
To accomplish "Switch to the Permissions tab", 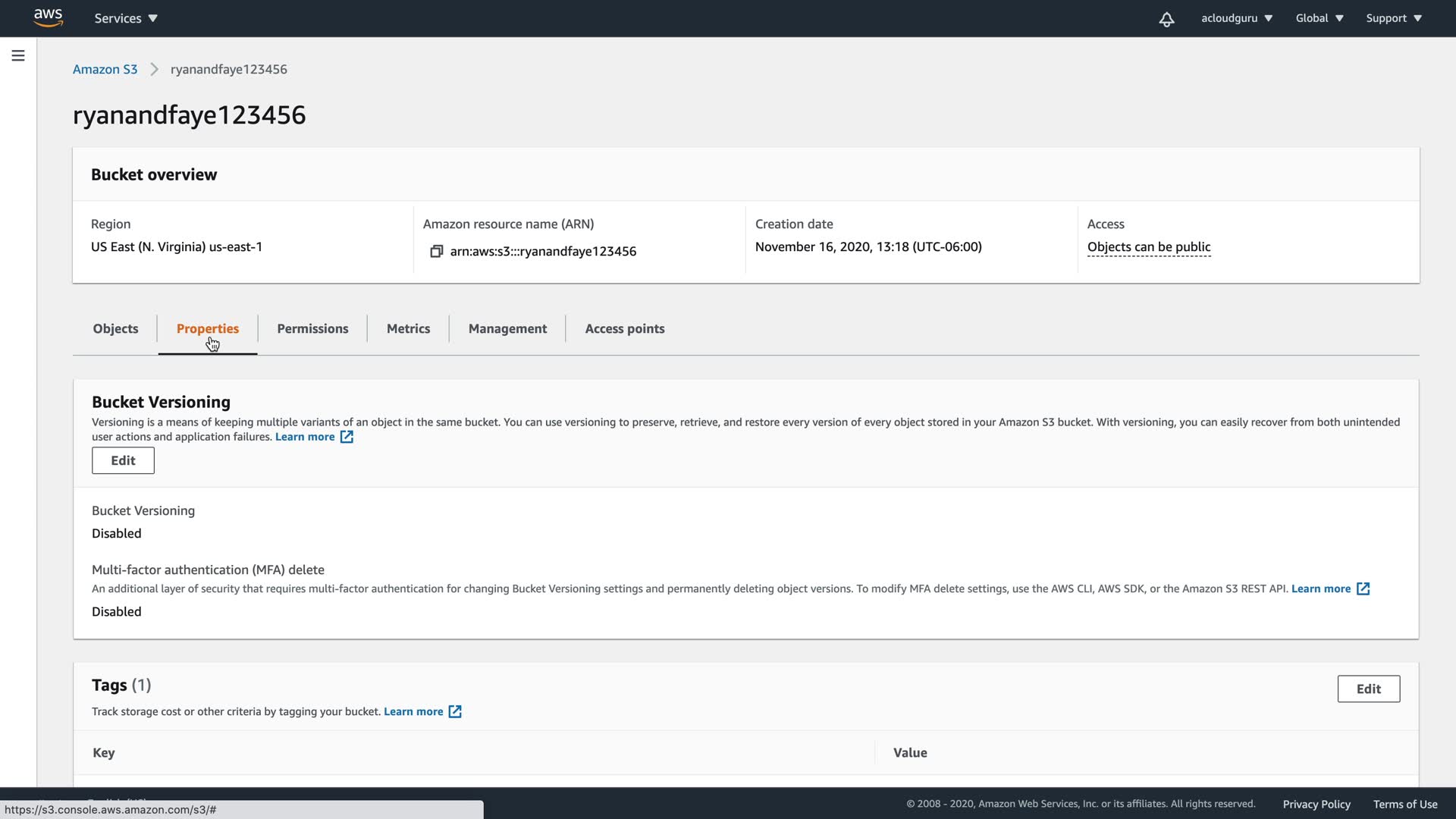I will [312, 328].
